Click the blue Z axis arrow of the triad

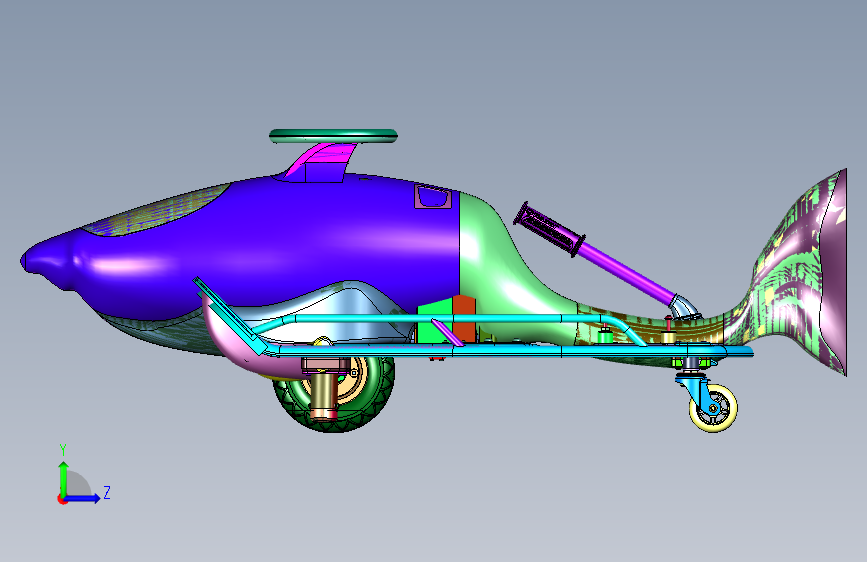click(83, 498)
